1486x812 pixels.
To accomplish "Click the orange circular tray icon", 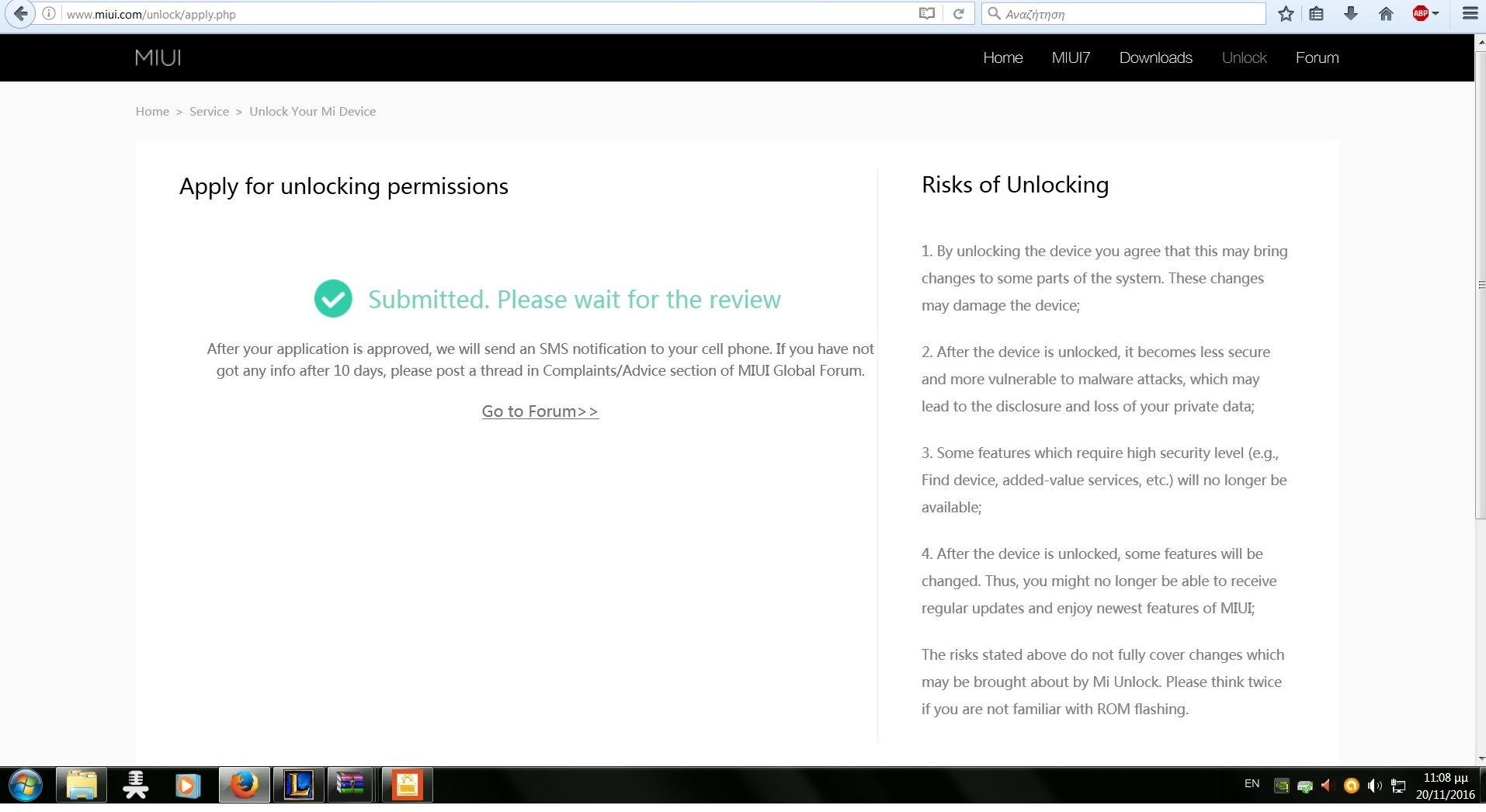I will [1351, 786].
